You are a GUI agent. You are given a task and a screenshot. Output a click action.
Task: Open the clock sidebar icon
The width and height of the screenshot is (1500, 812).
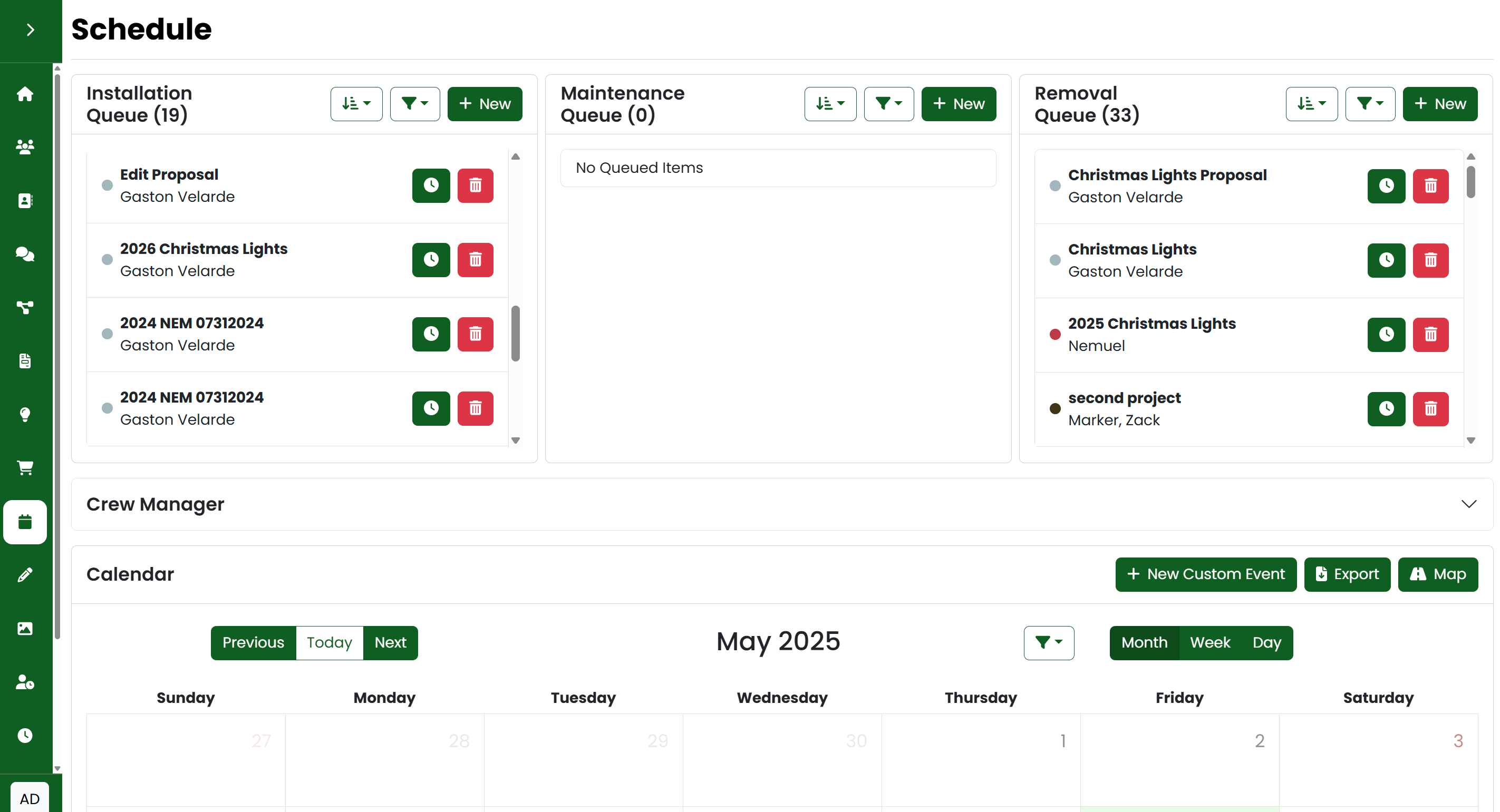pos(25,735)
